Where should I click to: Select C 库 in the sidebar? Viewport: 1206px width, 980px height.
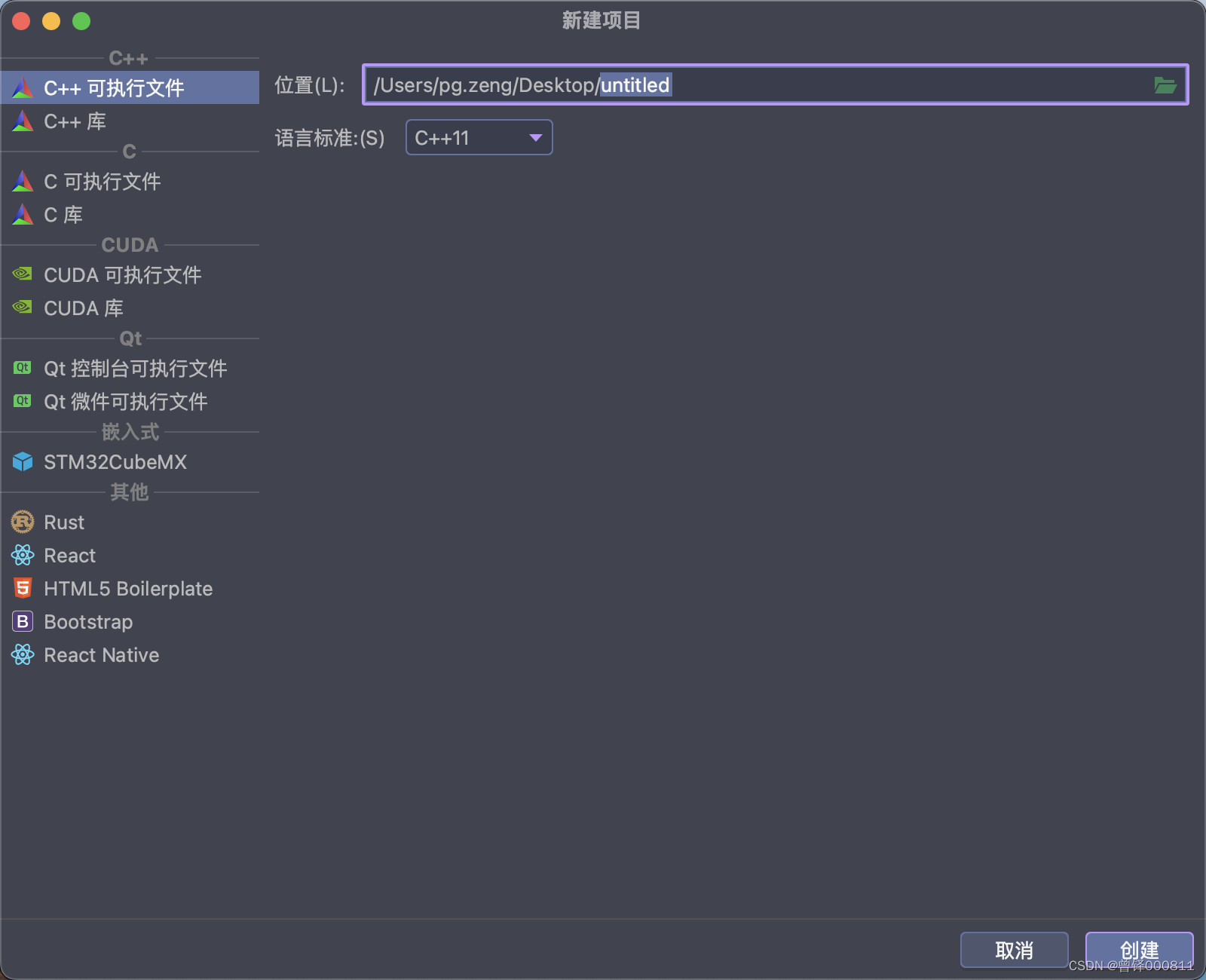point(64,215)
